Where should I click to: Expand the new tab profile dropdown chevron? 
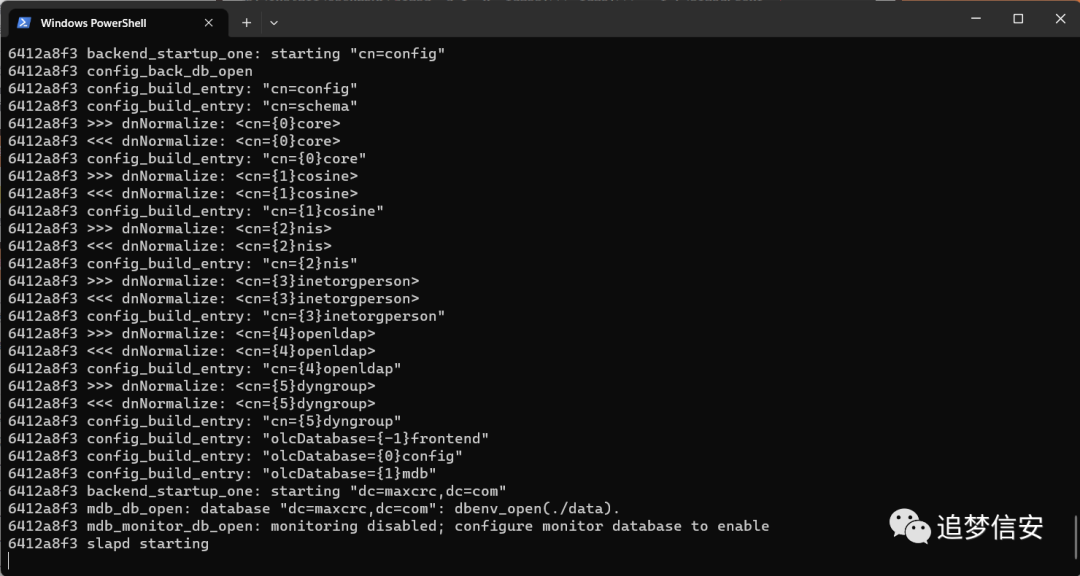point(274,23)
